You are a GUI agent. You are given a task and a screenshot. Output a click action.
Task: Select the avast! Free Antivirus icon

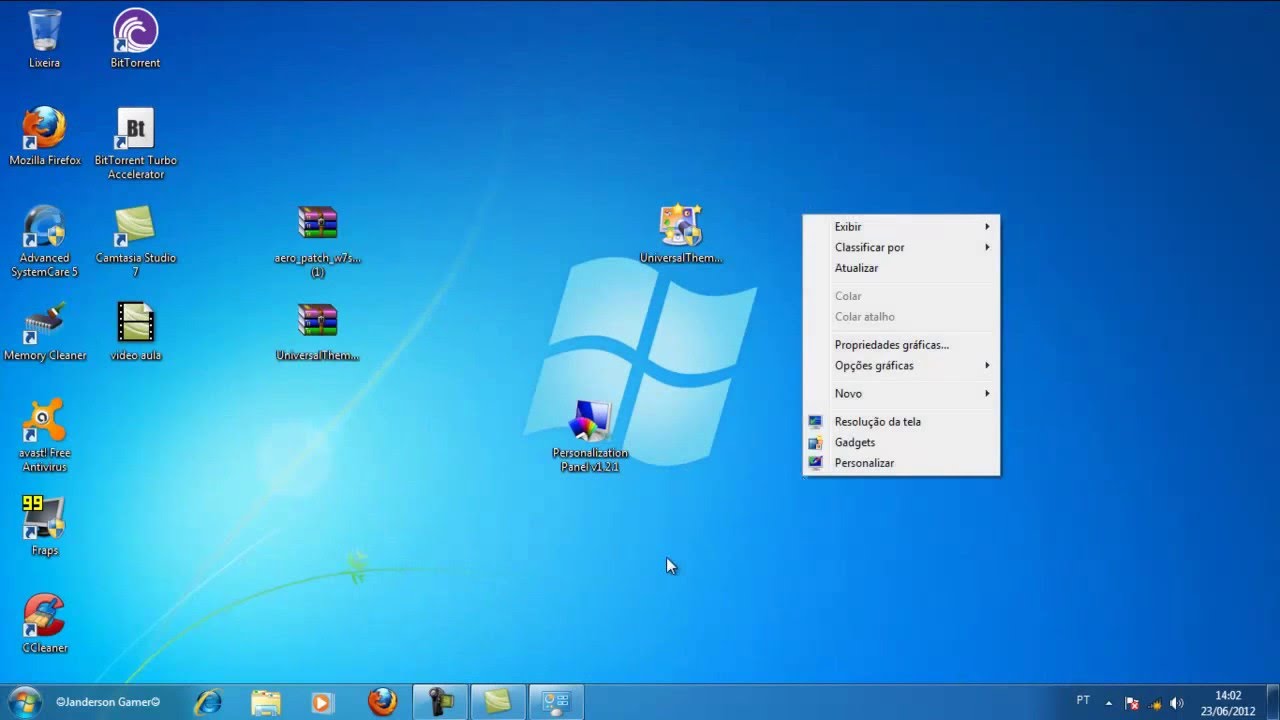point(44,436)
